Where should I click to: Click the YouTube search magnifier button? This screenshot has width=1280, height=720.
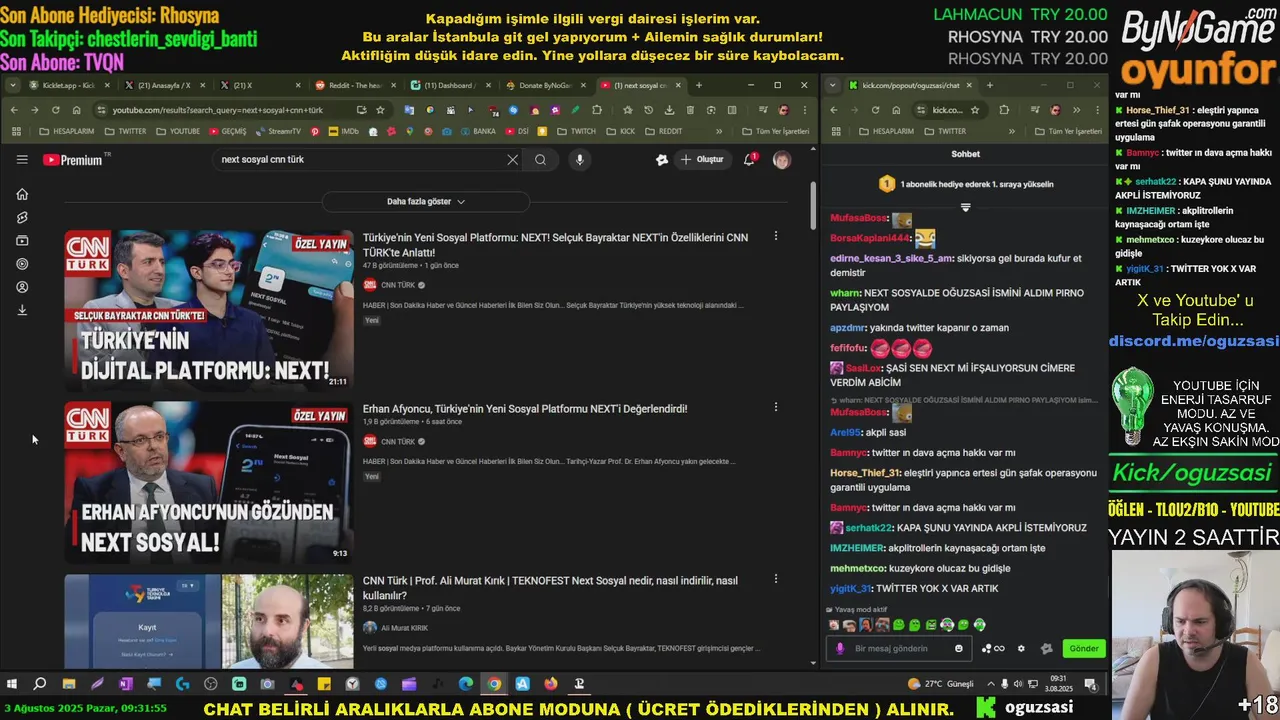click(x=540, y=160)
